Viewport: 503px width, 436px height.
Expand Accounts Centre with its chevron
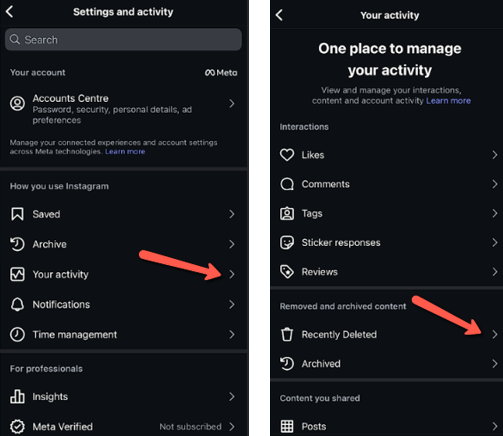tap(232, 104)
